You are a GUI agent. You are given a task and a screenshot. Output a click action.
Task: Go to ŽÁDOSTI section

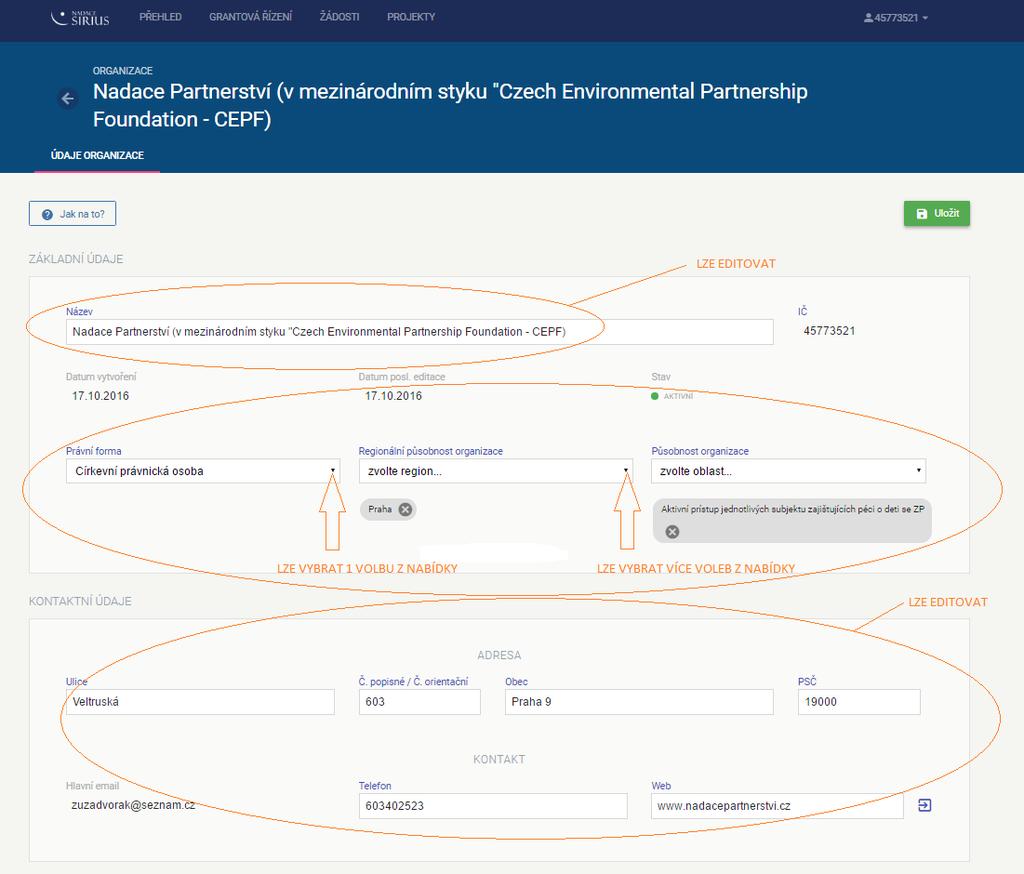339,17
